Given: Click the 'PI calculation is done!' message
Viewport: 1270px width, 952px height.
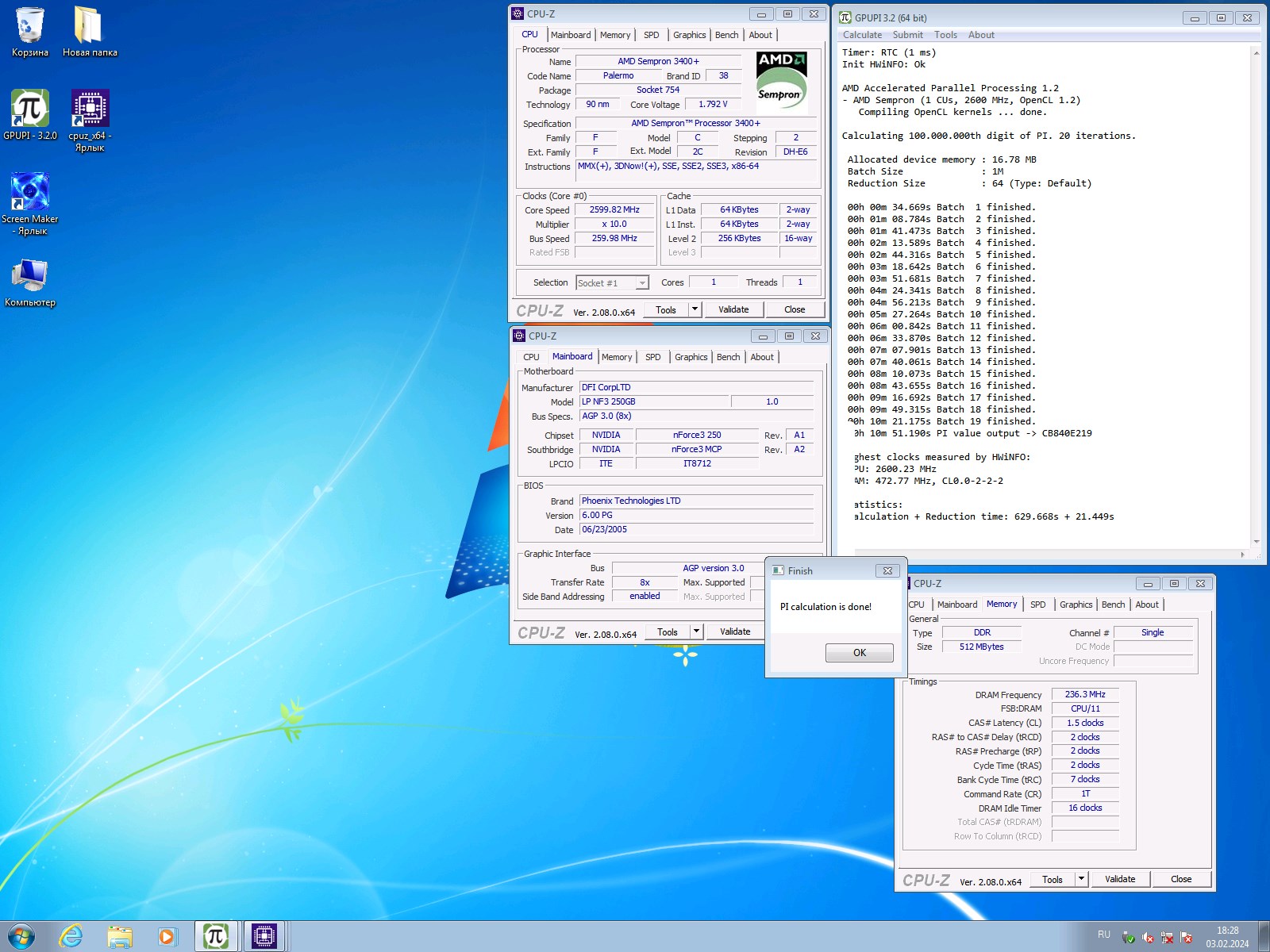Looking at the screenshot, I should tap(825, 607).
